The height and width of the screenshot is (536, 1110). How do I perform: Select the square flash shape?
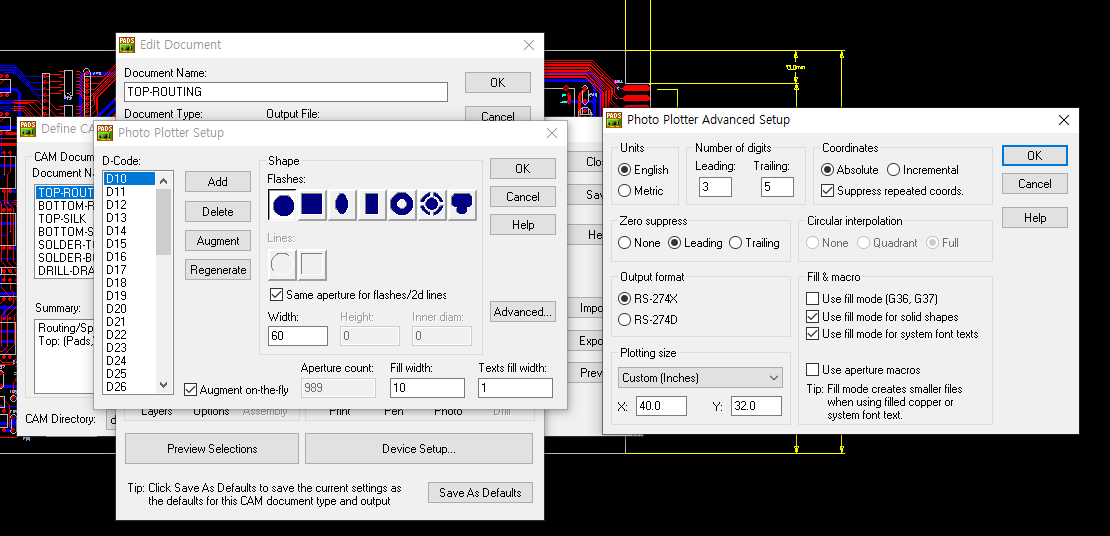coord(312,205)
